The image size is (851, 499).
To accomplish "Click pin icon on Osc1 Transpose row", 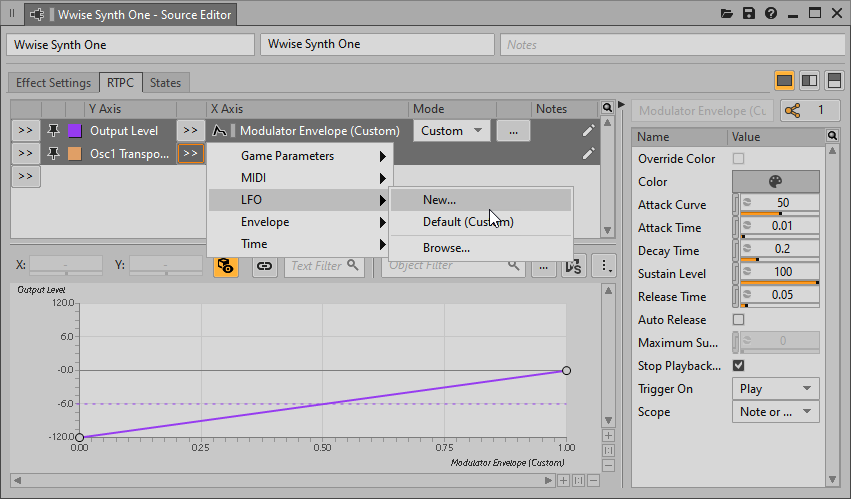I will pyautogui.click(x=53, y=154).
